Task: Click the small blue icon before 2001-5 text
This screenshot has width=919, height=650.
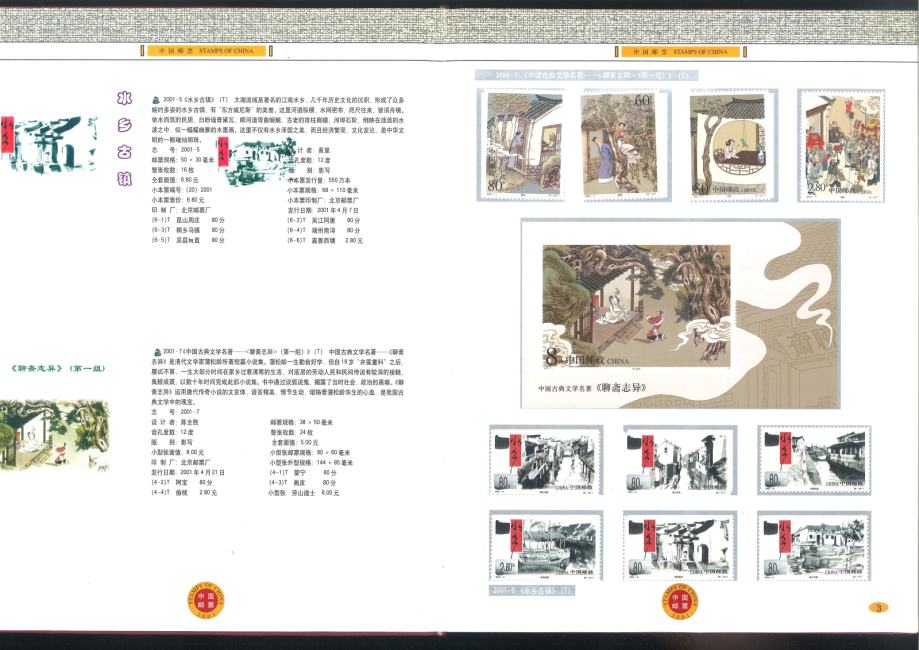Action: point(155,101)
